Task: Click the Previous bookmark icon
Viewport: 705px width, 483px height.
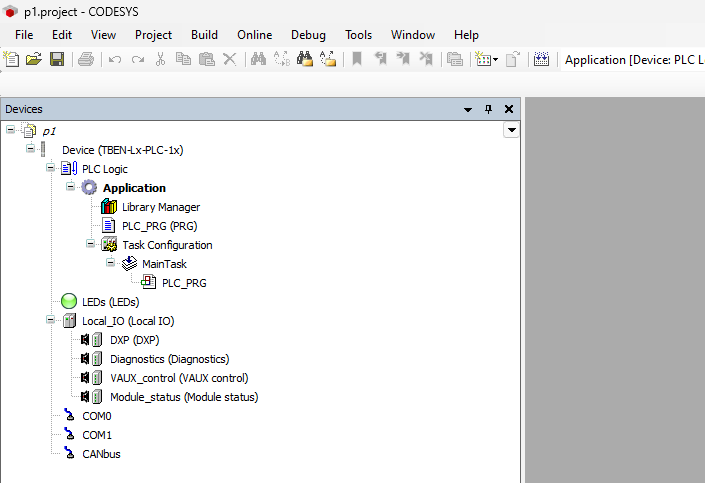Action: click(380, 59)
